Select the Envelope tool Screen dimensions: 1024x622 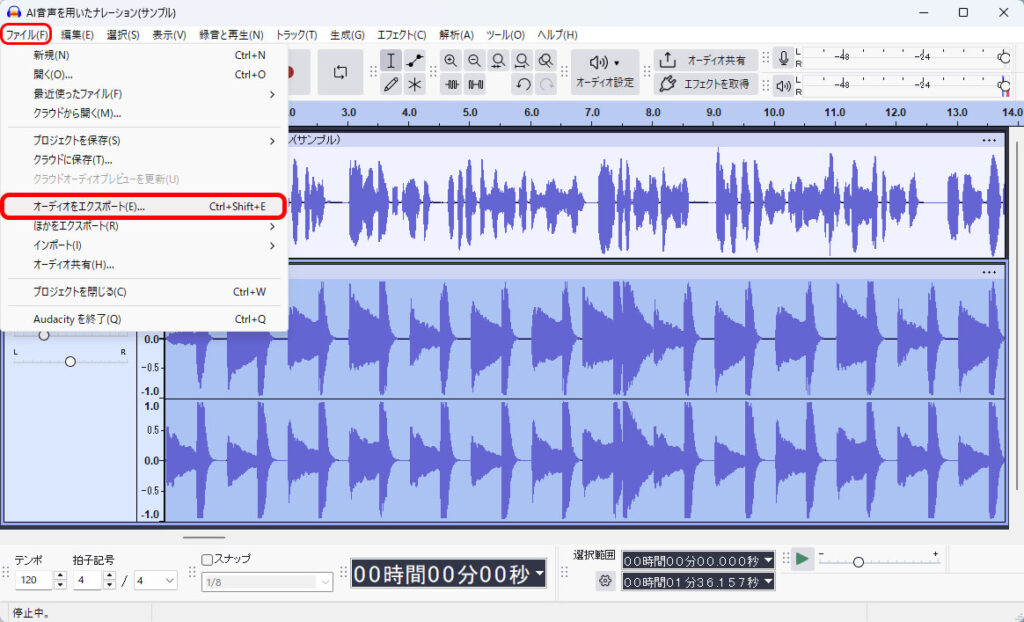click(415, 61)
